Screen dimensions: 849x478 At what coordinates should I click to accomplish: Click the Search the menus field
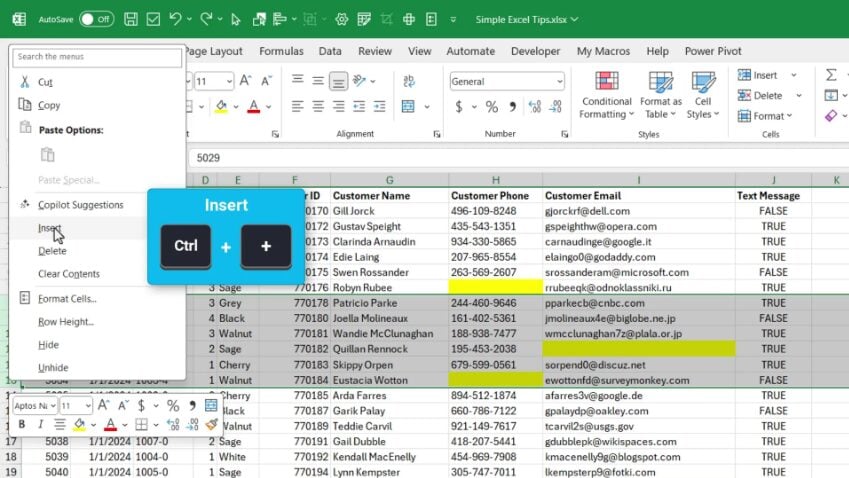coord(97,57)
